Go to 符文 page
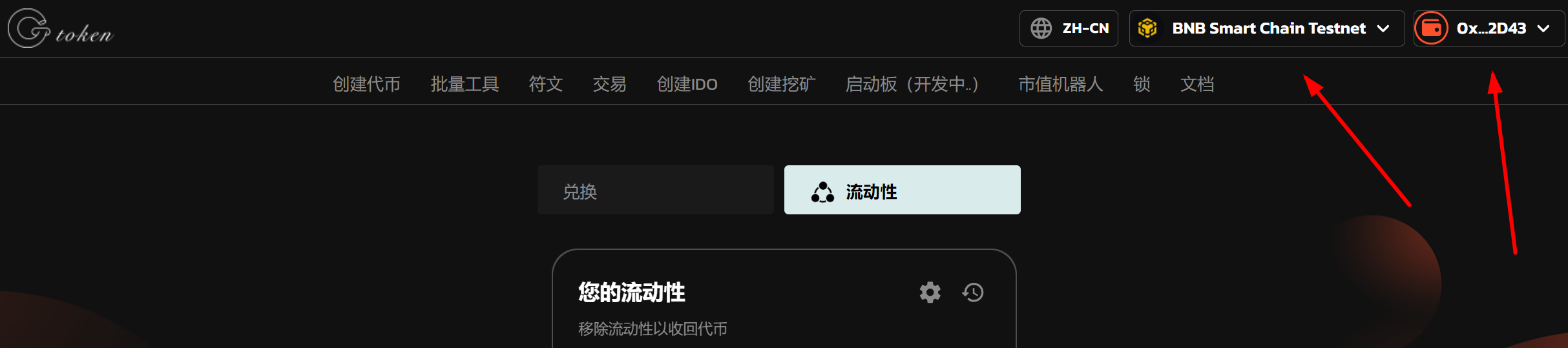 (545, 84)
